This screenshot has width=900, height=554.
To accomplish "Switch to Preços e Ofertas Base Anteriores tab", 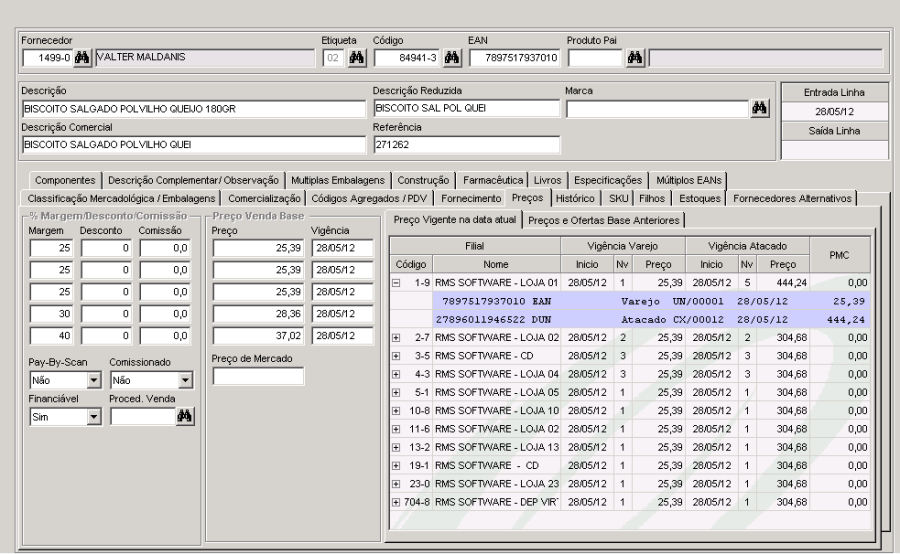I will click(604, 219).
